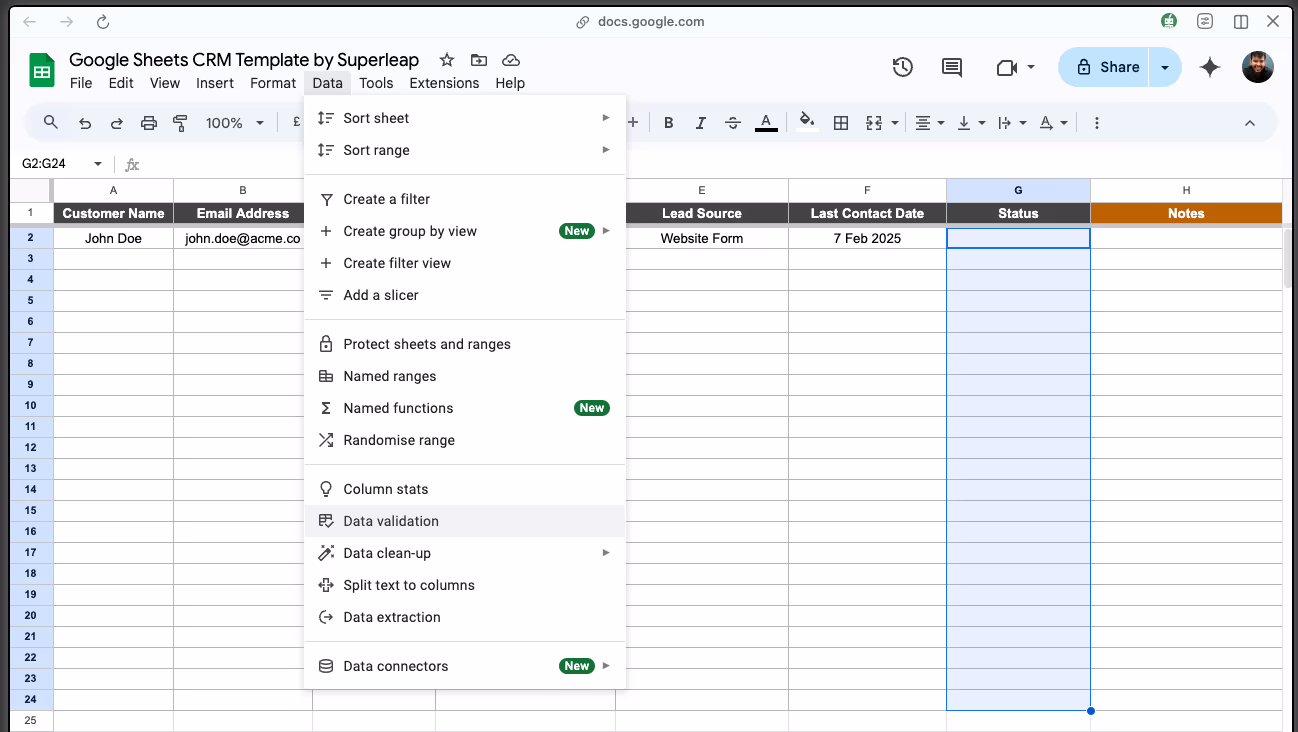Click the pound currency format button
Screen dimensions: 1298x732
pos(296,123)
